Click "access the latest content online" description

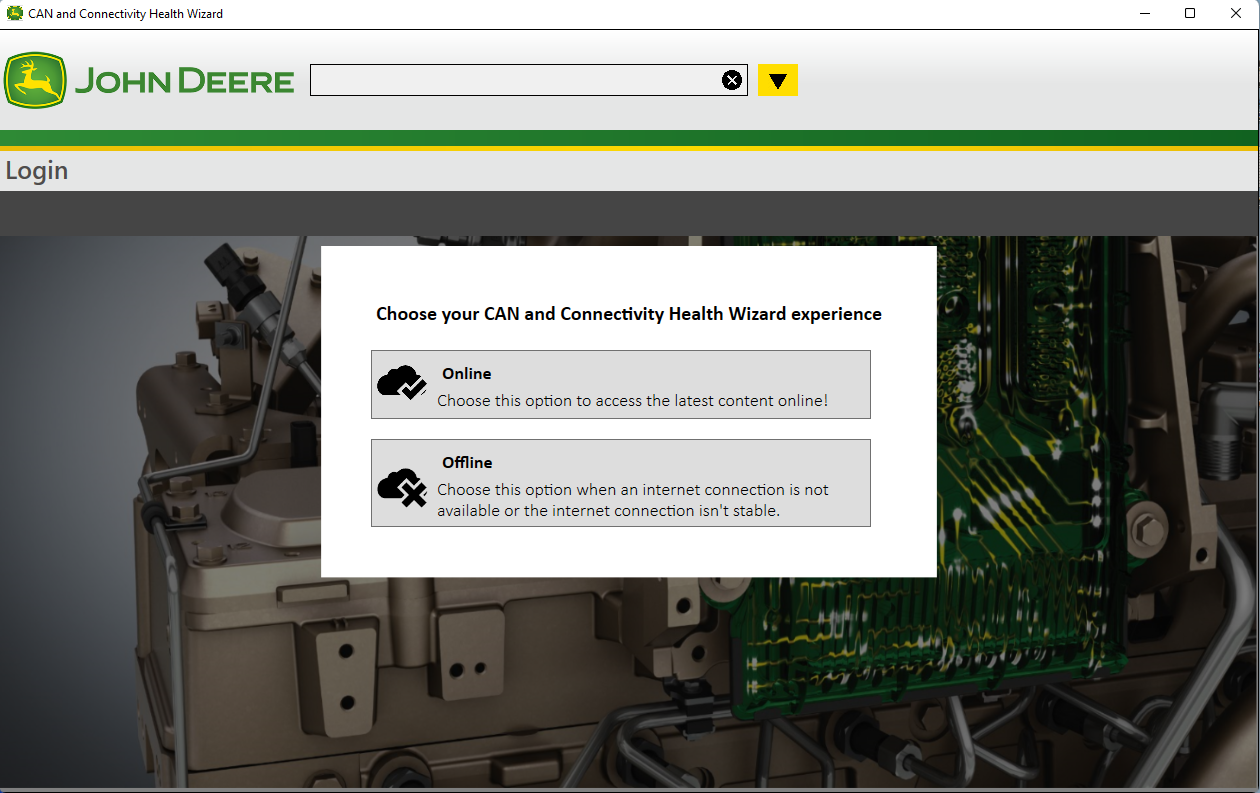632,401
